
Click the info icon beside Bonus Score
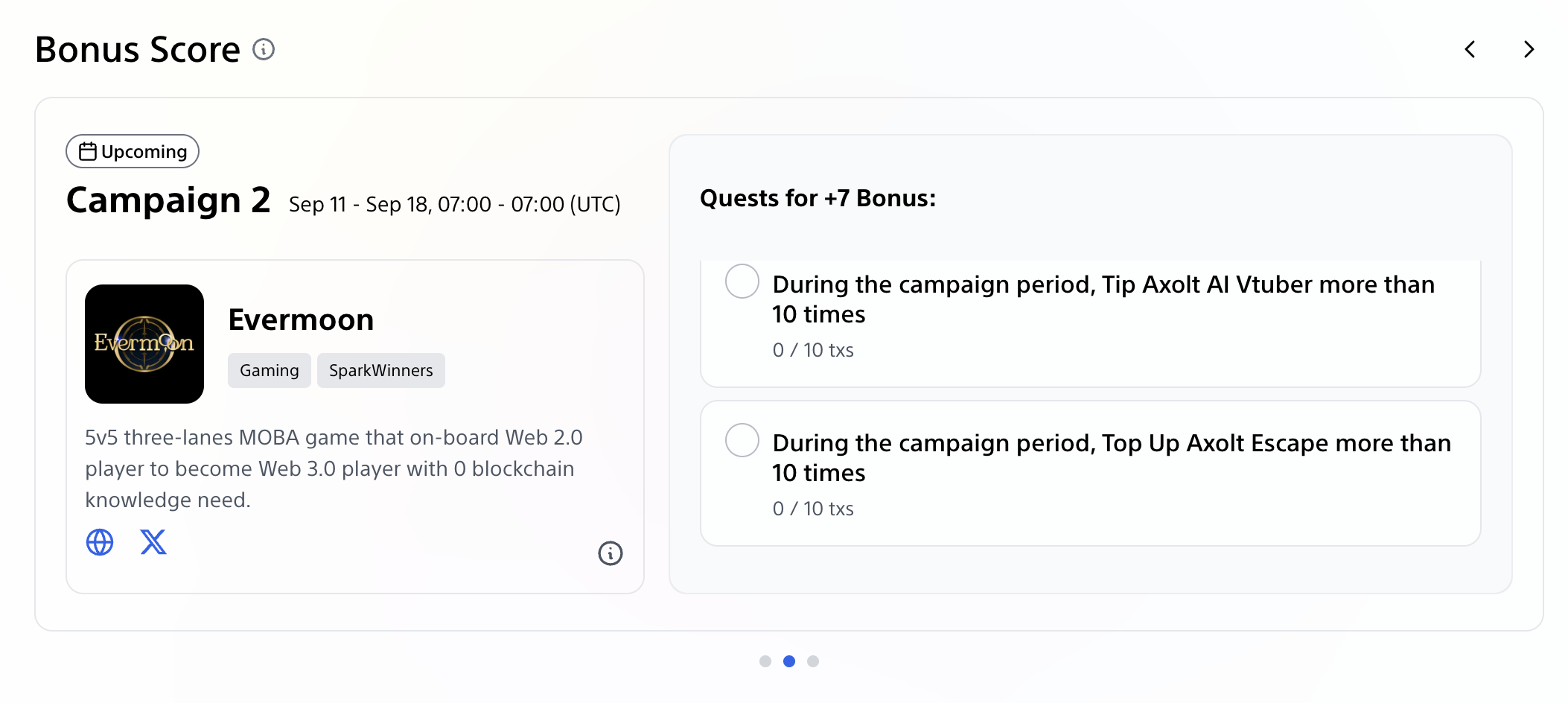pyautogui.click(x=264, y=49)
